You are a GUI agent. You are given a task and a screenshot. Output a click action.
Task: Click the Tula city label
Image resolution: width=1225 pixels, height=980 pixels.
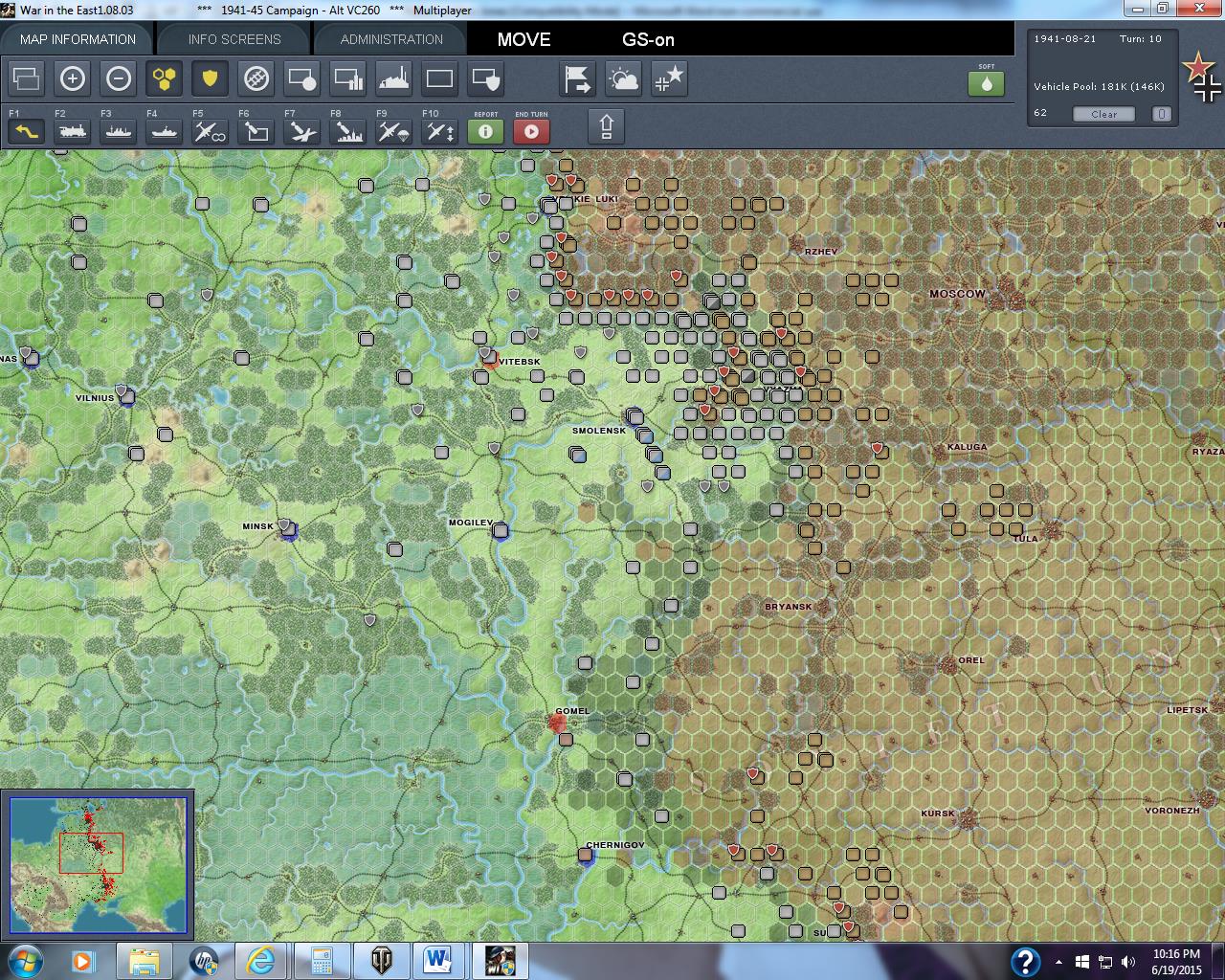coord(1025,539)
